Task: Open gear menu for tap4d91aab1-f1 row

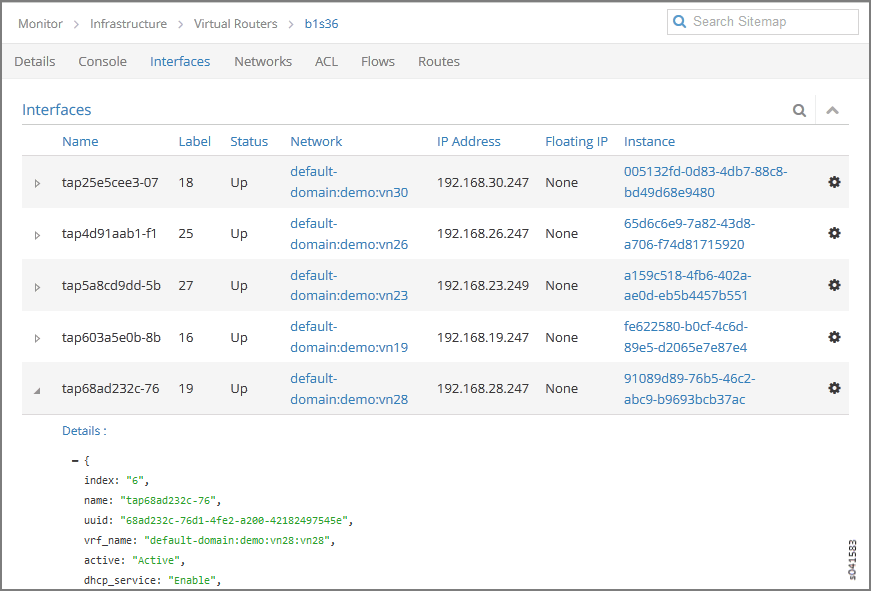Action: pyautogui.click(x=834, y=233)
